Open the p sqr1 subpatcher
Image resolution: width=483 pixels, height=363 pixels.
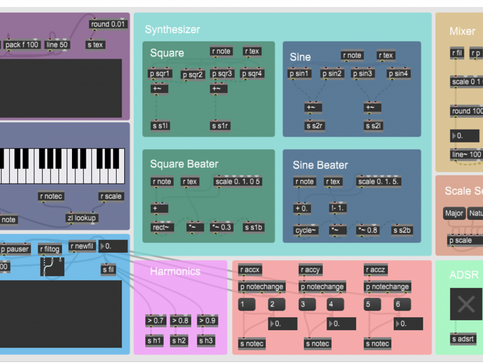160,74
